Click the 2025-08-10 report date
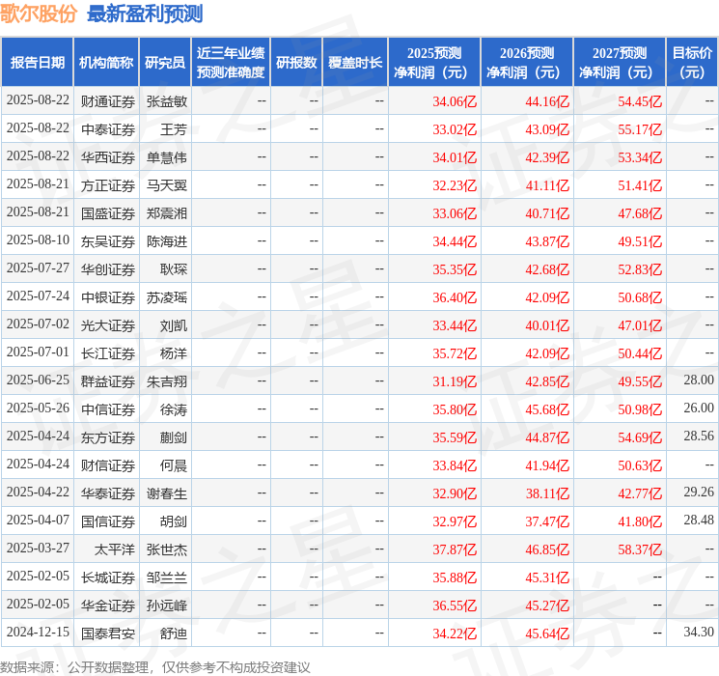This screenshot has width=719, height=676. pyautogui.click(x=38, y=240)
